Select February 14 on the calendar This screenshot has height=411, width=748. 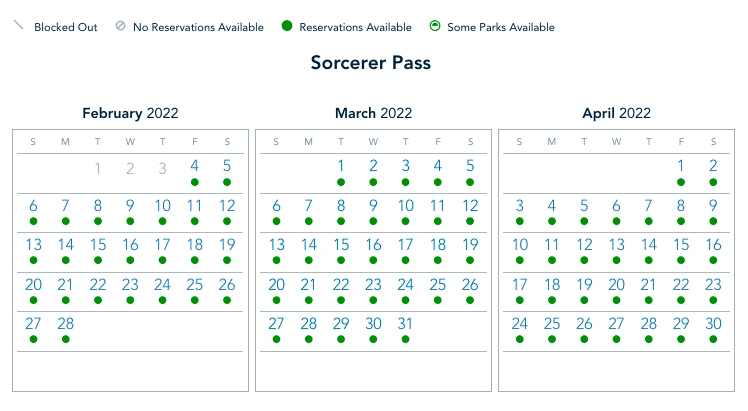click(65, 245)
